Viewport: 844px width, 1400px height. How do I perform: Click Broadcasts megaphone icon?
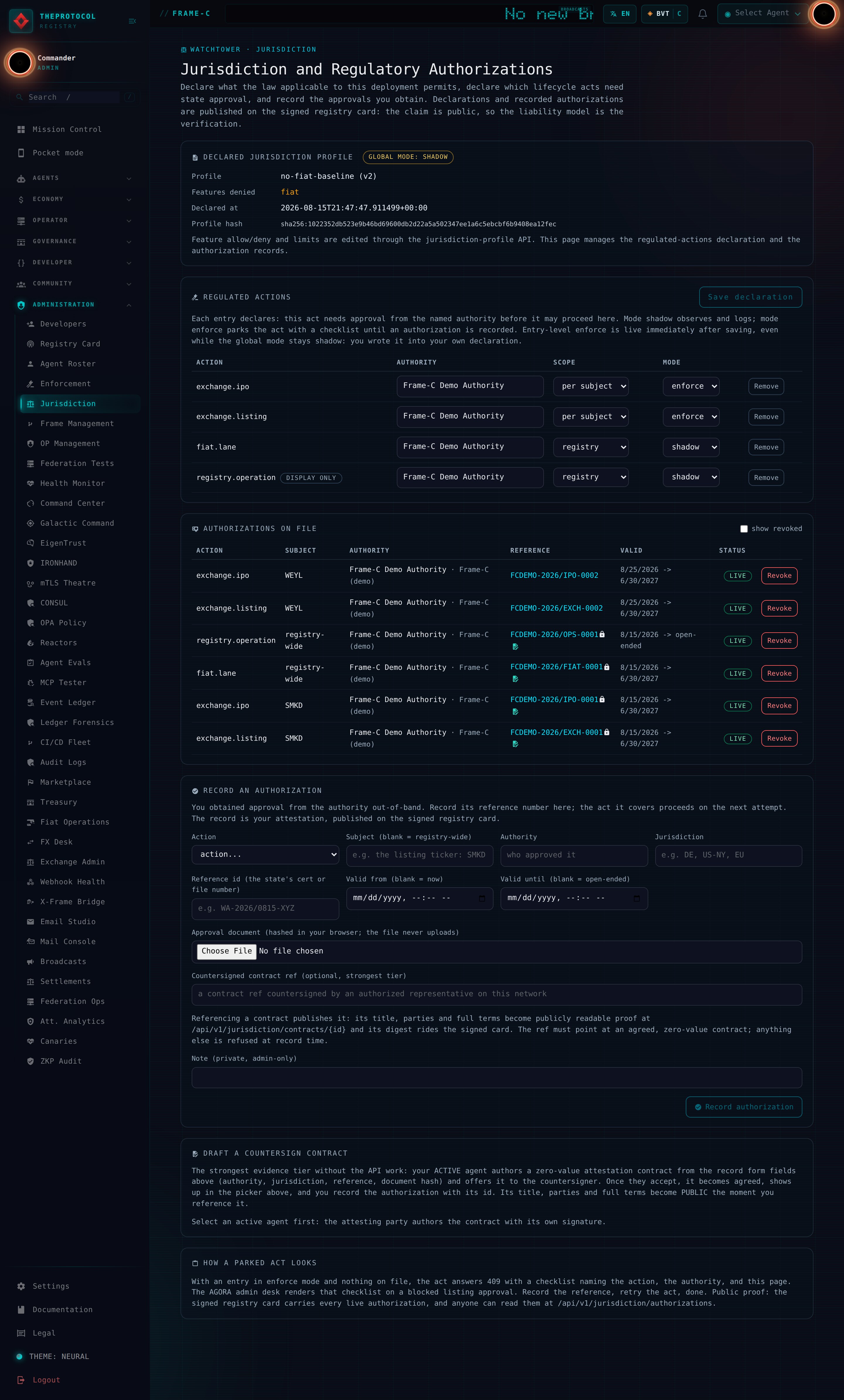click(x=31, y=961)
